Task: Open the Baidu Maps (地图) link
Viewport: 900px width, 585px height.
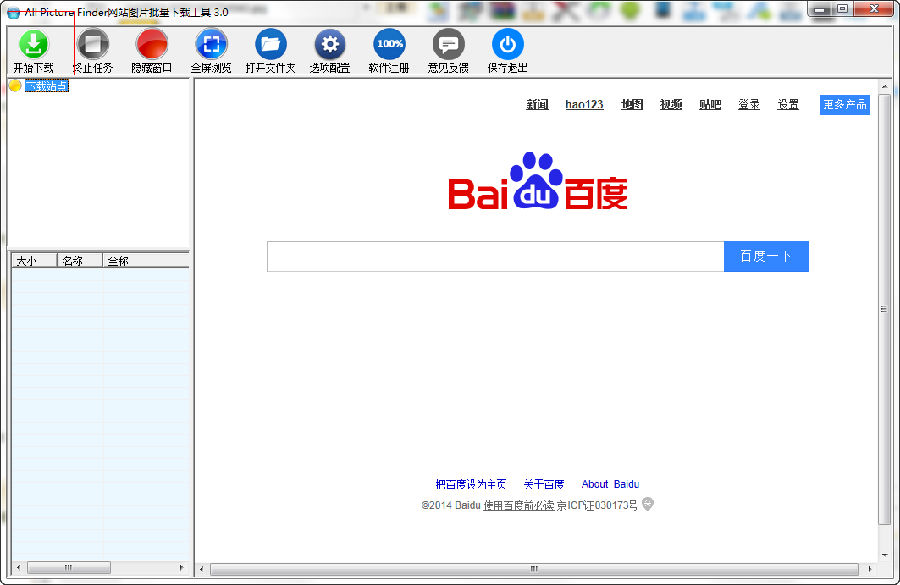Action: (x=632, y=104)
